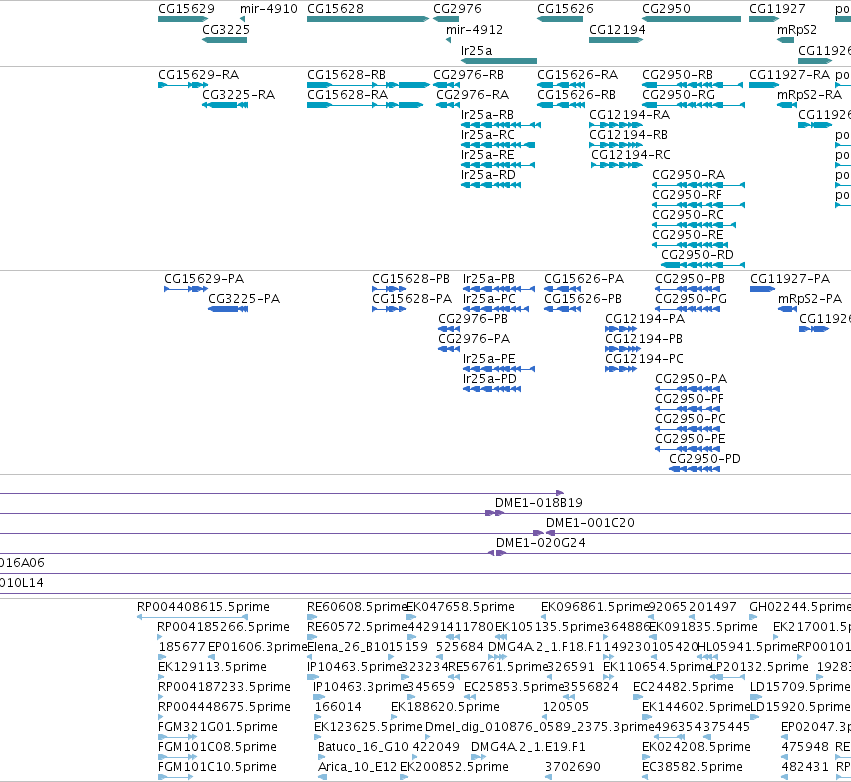
Task: Select transcript CG2950-RA
Action: point(688,175)
